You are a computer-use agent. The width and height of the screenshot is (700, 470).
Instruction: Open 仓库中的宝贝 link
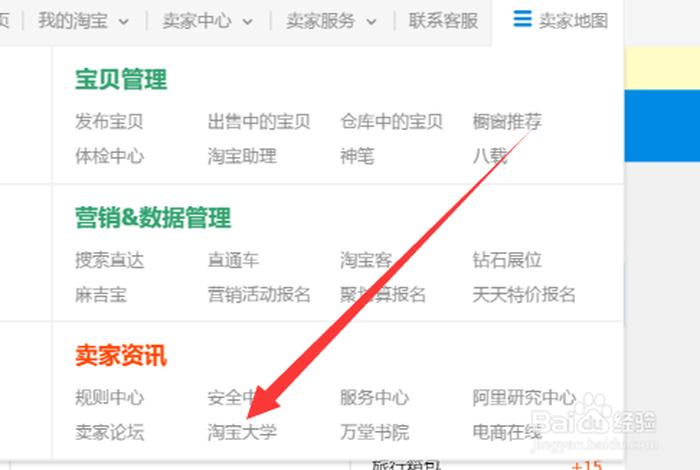(x=392, y=121)
